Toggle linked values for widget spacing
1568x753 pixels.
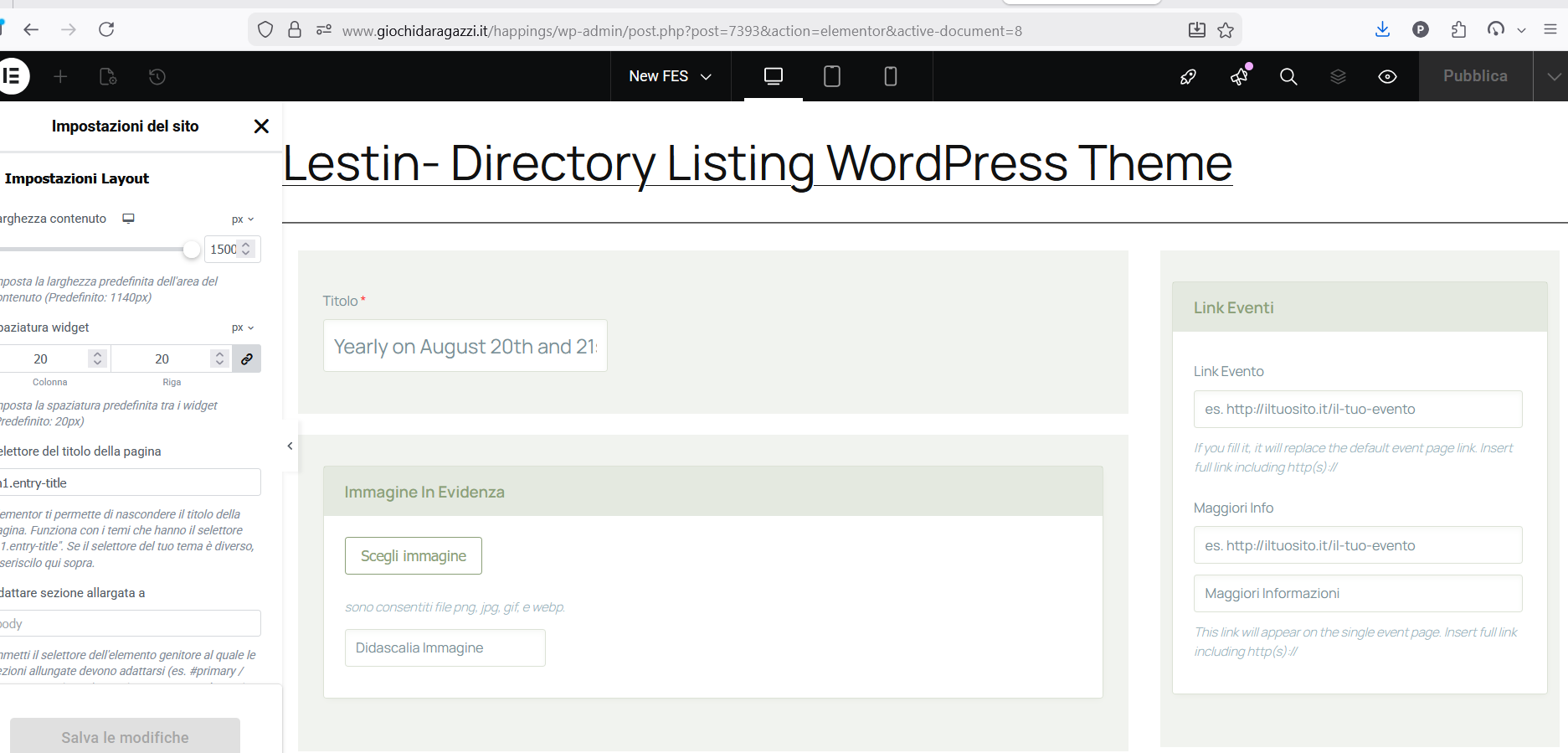pos(247,358)
